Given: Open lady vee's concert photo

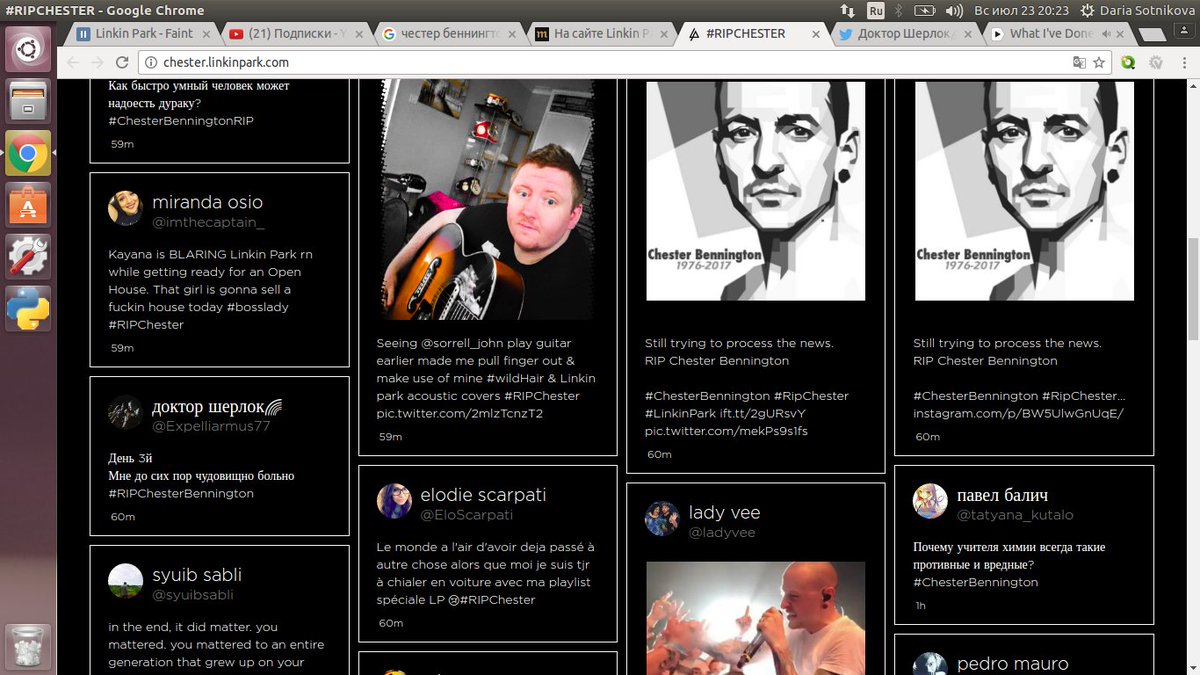Looking at the screenshot, I should (x=756, y=618).
